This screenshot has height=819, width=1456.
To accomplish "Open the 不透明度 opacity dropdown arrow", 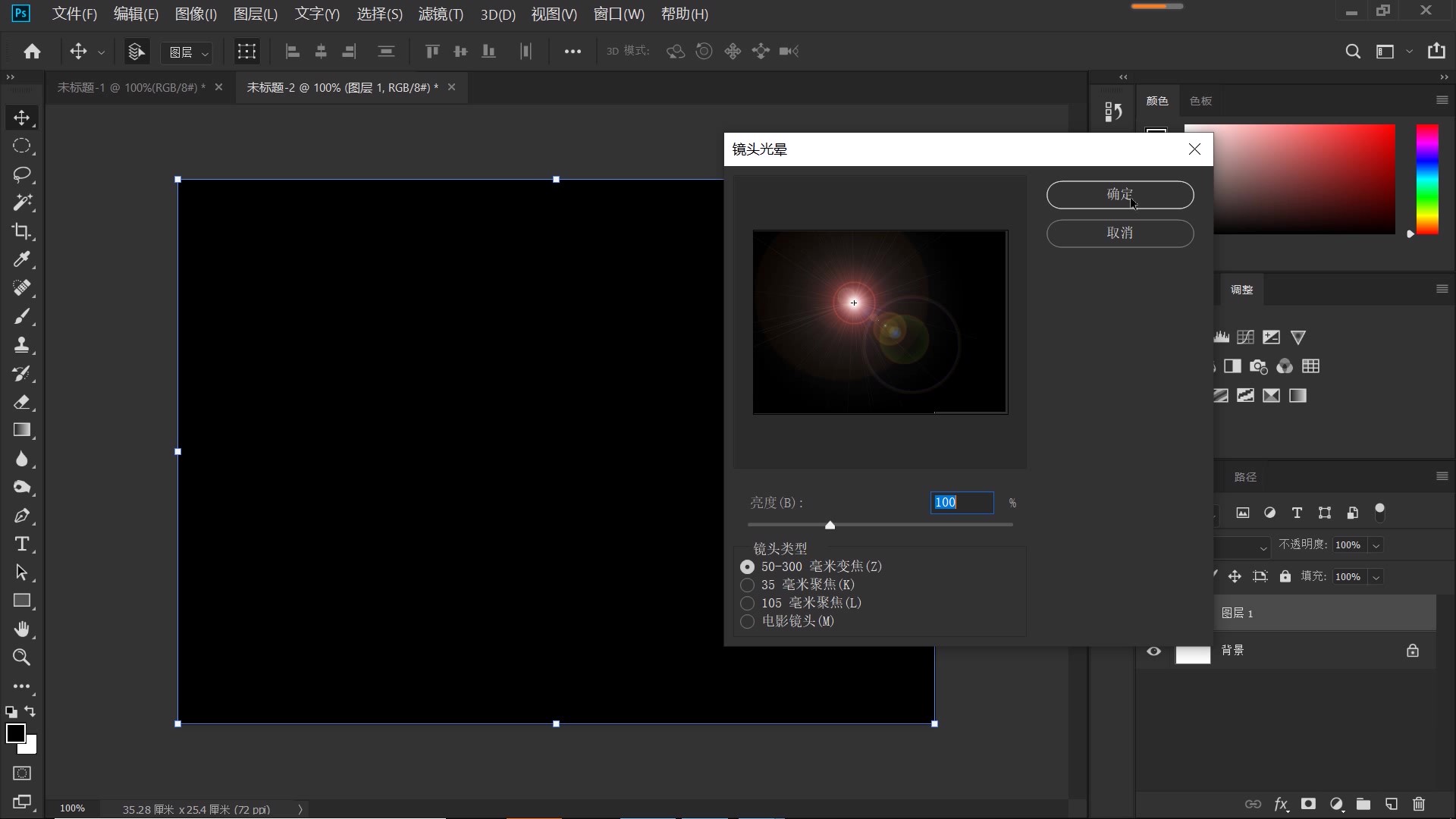I will [x=1376, y=545].
